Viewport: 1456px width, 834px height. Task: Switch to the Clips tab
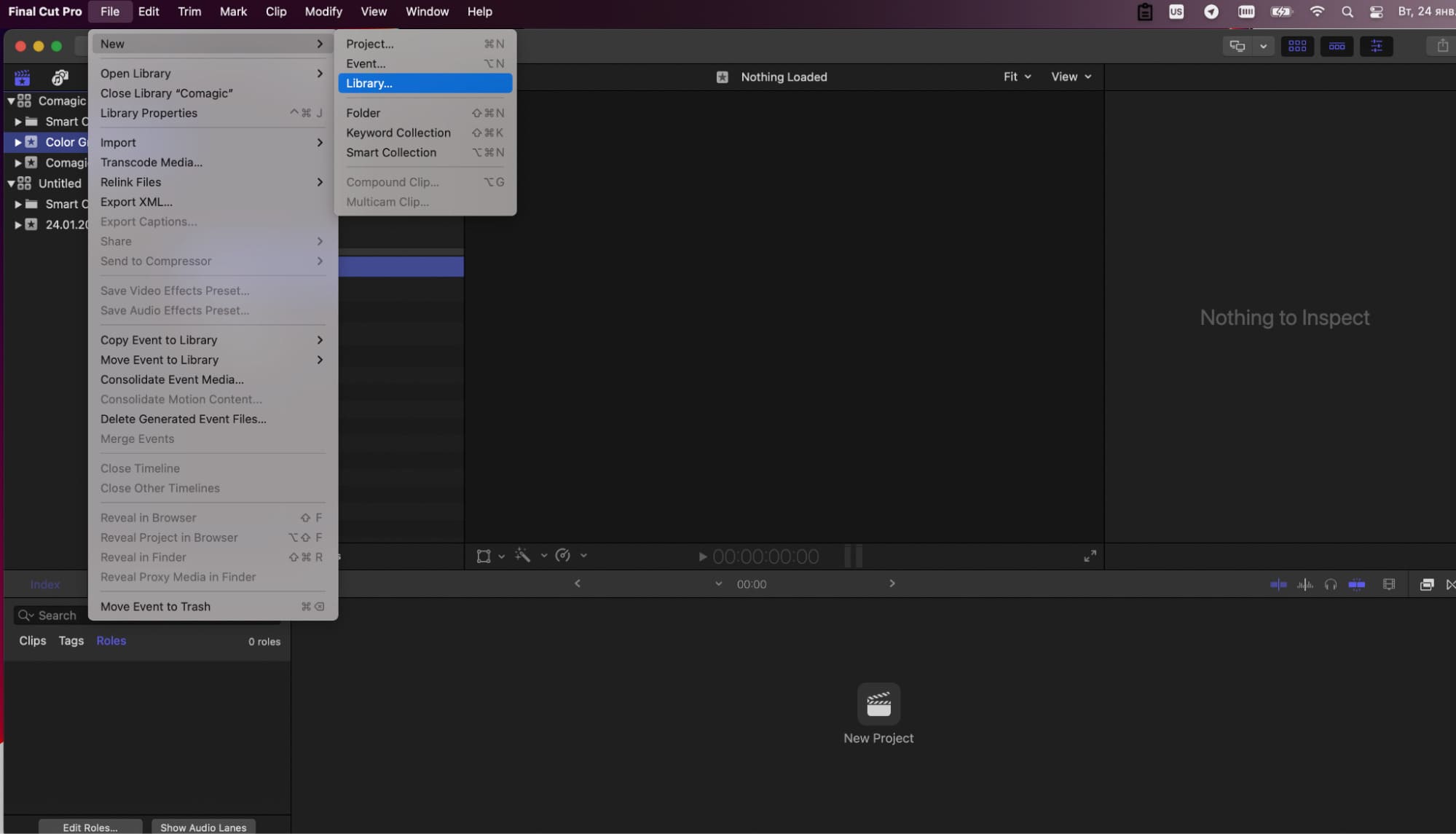click(32, 641)
